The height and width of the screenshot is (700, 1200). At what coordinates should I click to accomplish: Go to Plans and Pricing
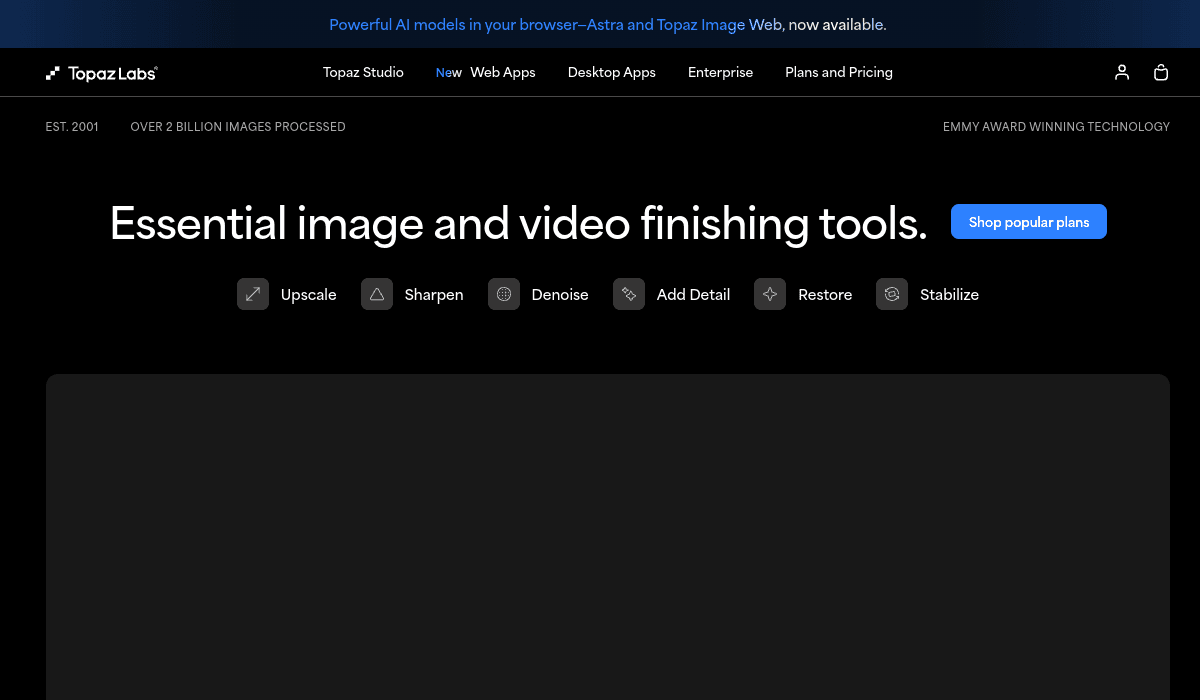click(x=839, y=72)
